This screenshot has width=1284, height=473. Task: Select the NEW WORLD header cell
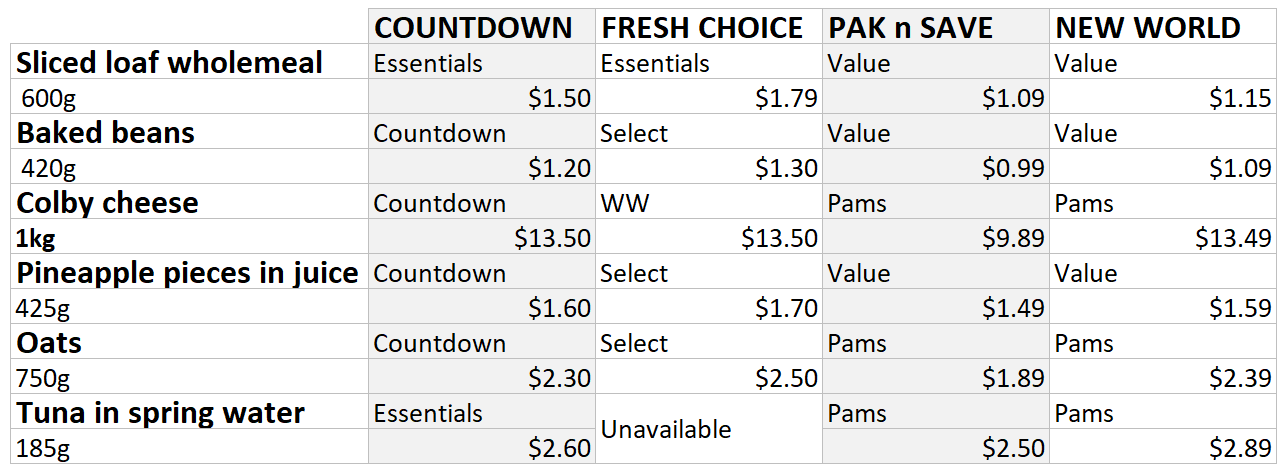click(x=1164, y=27)
